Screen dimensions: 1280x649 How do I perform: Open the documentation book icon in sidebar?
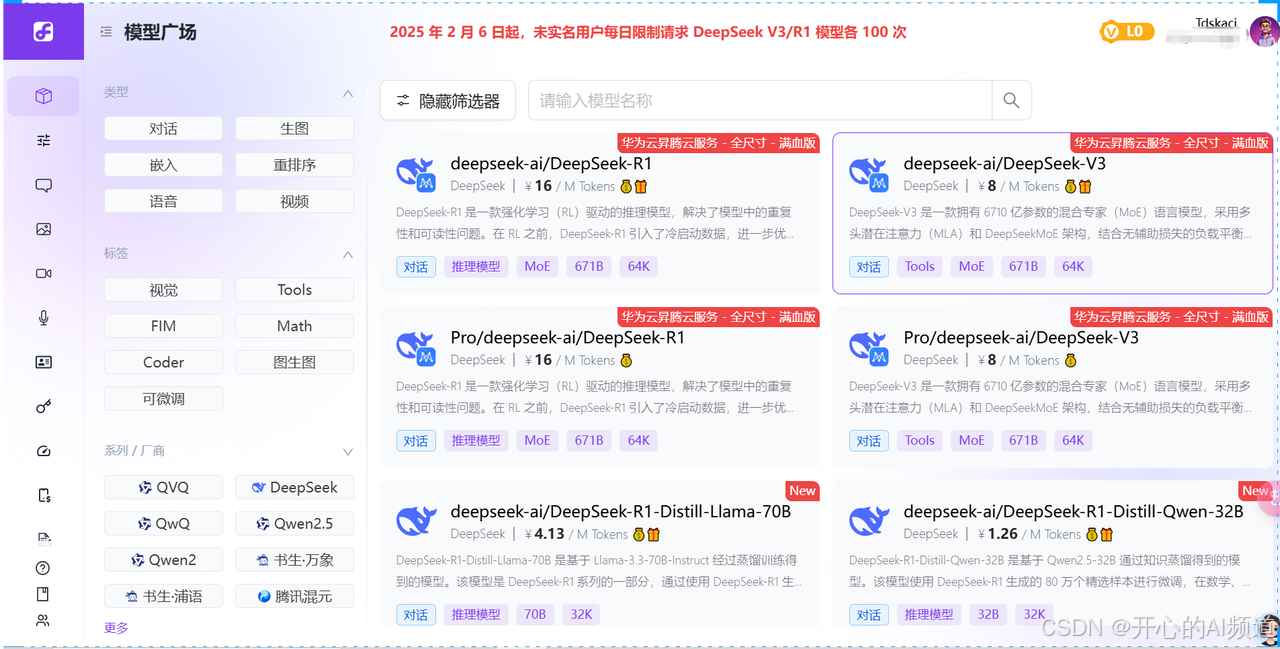tap(42, 594)
